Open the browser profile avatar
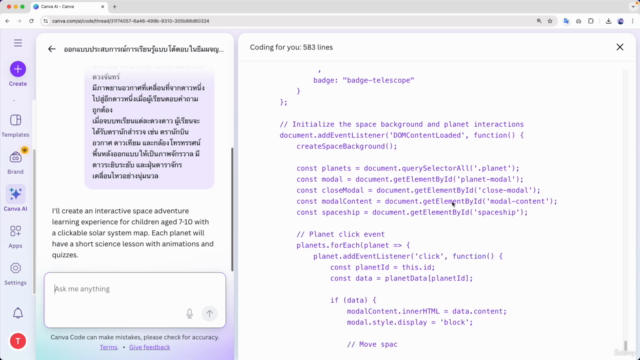 click(x=620, y=21)
